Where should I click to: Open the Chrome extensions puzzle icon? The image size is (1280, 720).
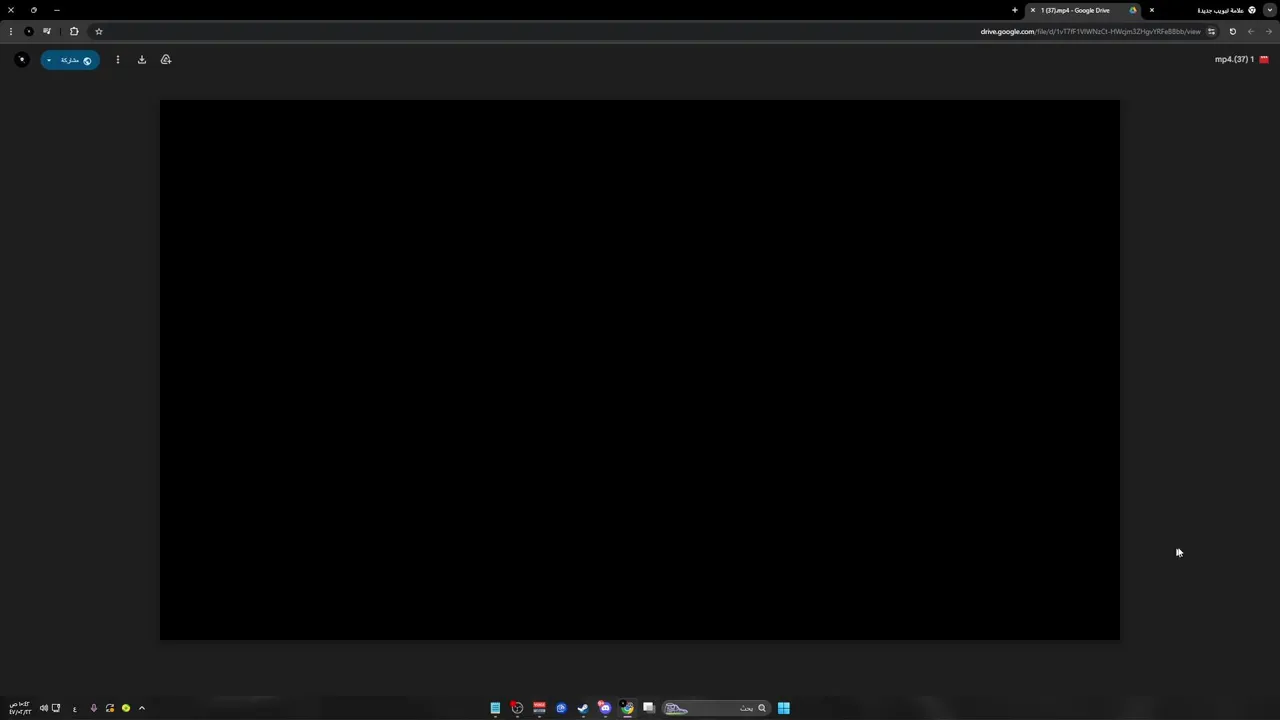(74, 31)
